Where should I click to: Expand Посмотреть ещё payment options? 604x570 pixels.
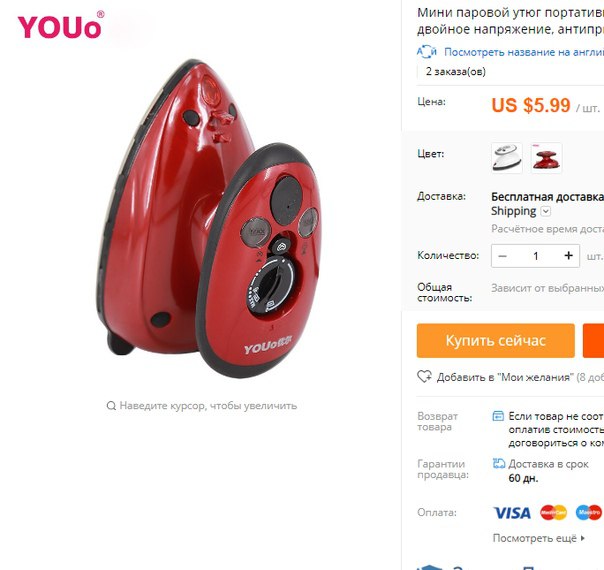point(539,538)
